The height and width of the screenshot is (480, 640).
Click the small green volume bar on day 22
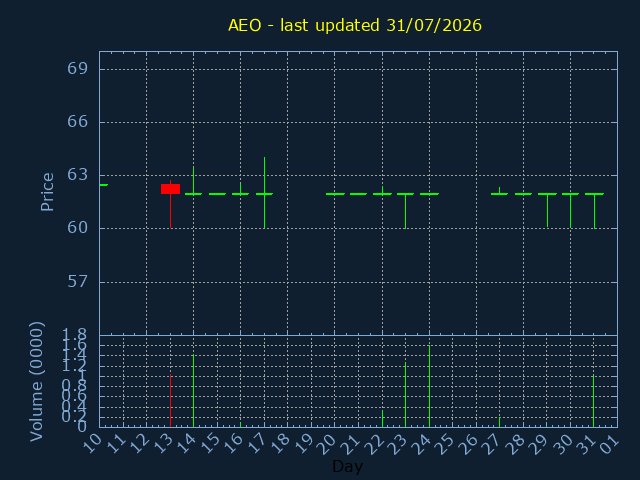[x=382, y=419]
